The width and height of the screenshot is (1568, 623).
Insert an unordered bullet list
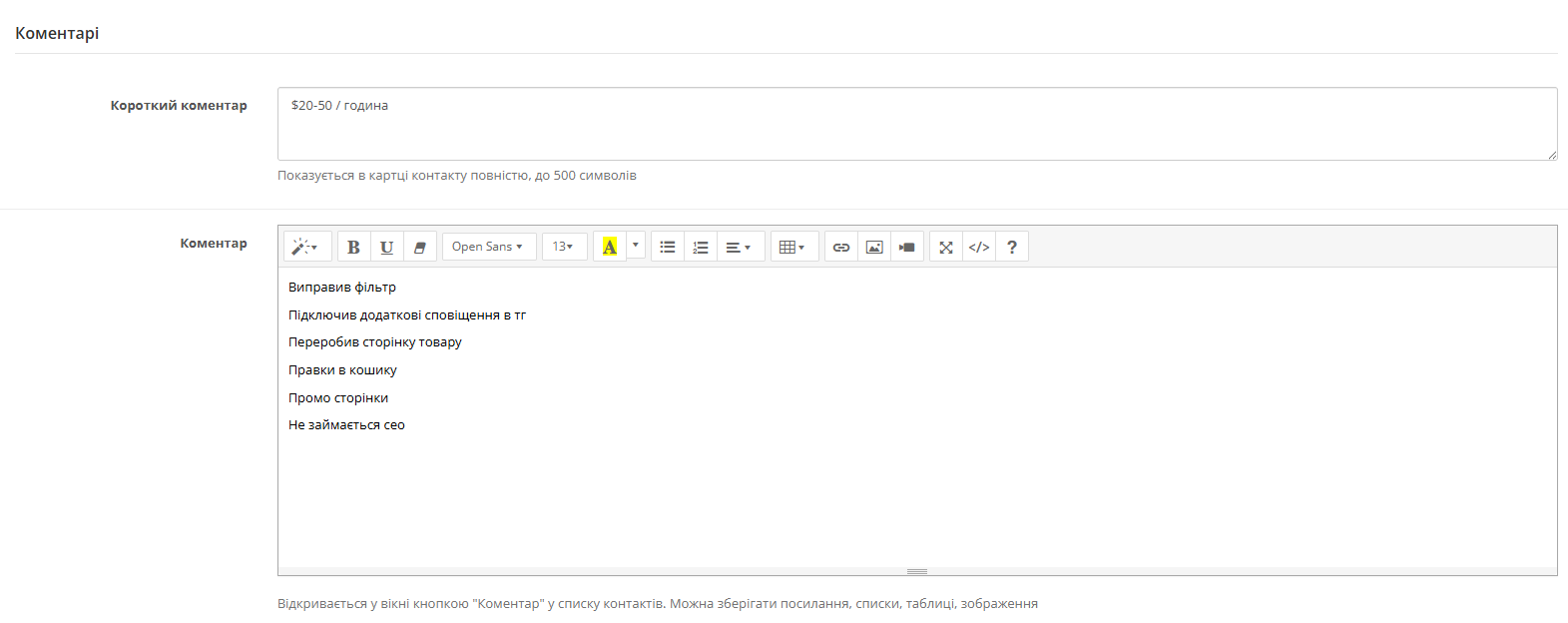point(668,247)
